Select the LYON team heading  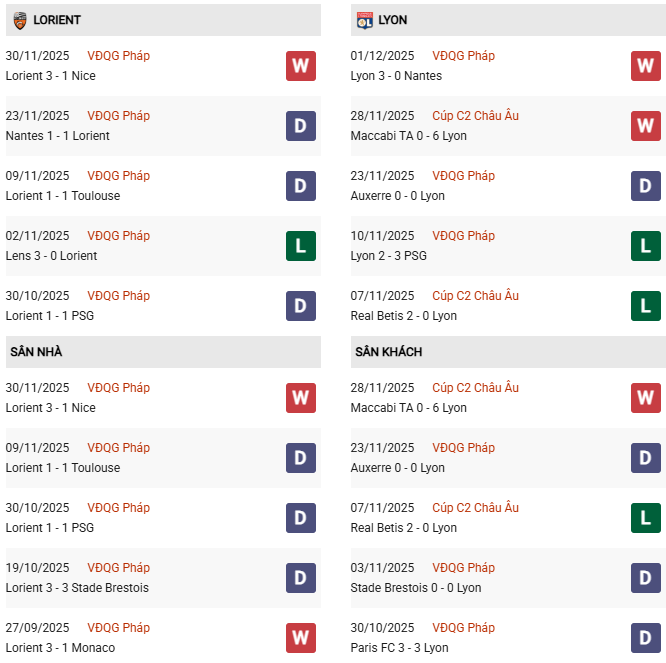394,20
